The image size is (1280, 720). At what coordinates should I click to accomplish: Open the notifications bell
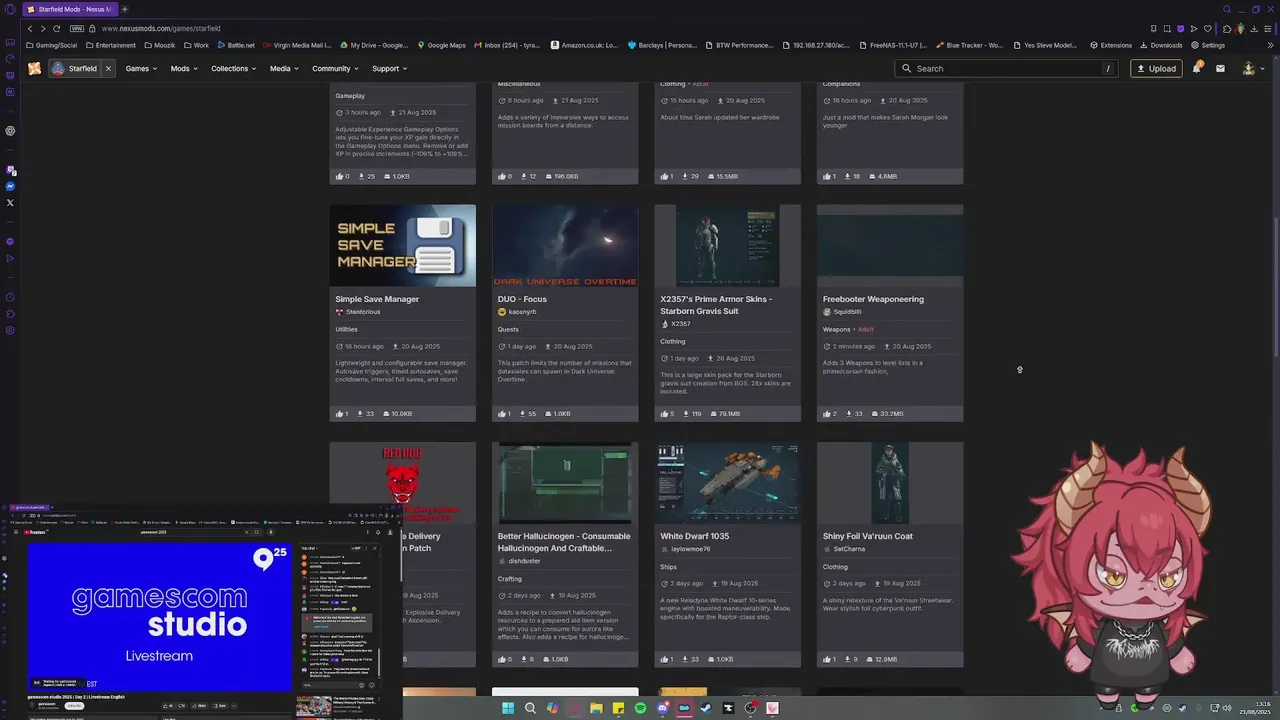coord(1196,68)
